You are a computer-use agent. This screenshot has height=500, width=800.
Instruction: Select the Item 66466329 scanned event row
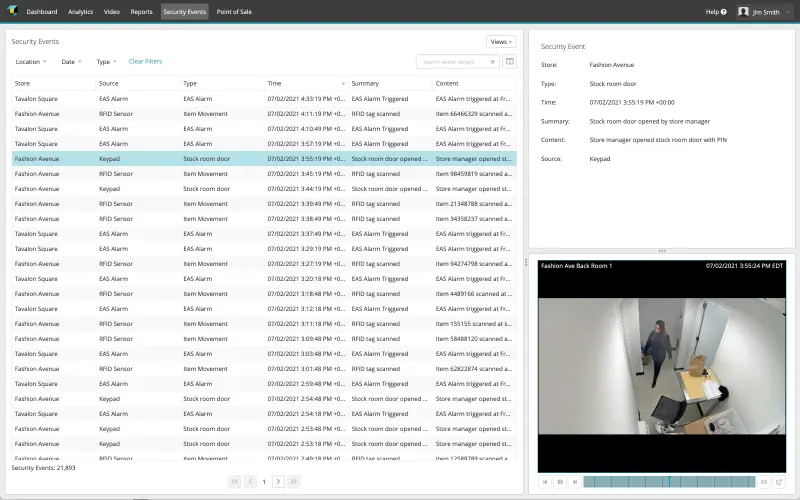coord(264,114)
